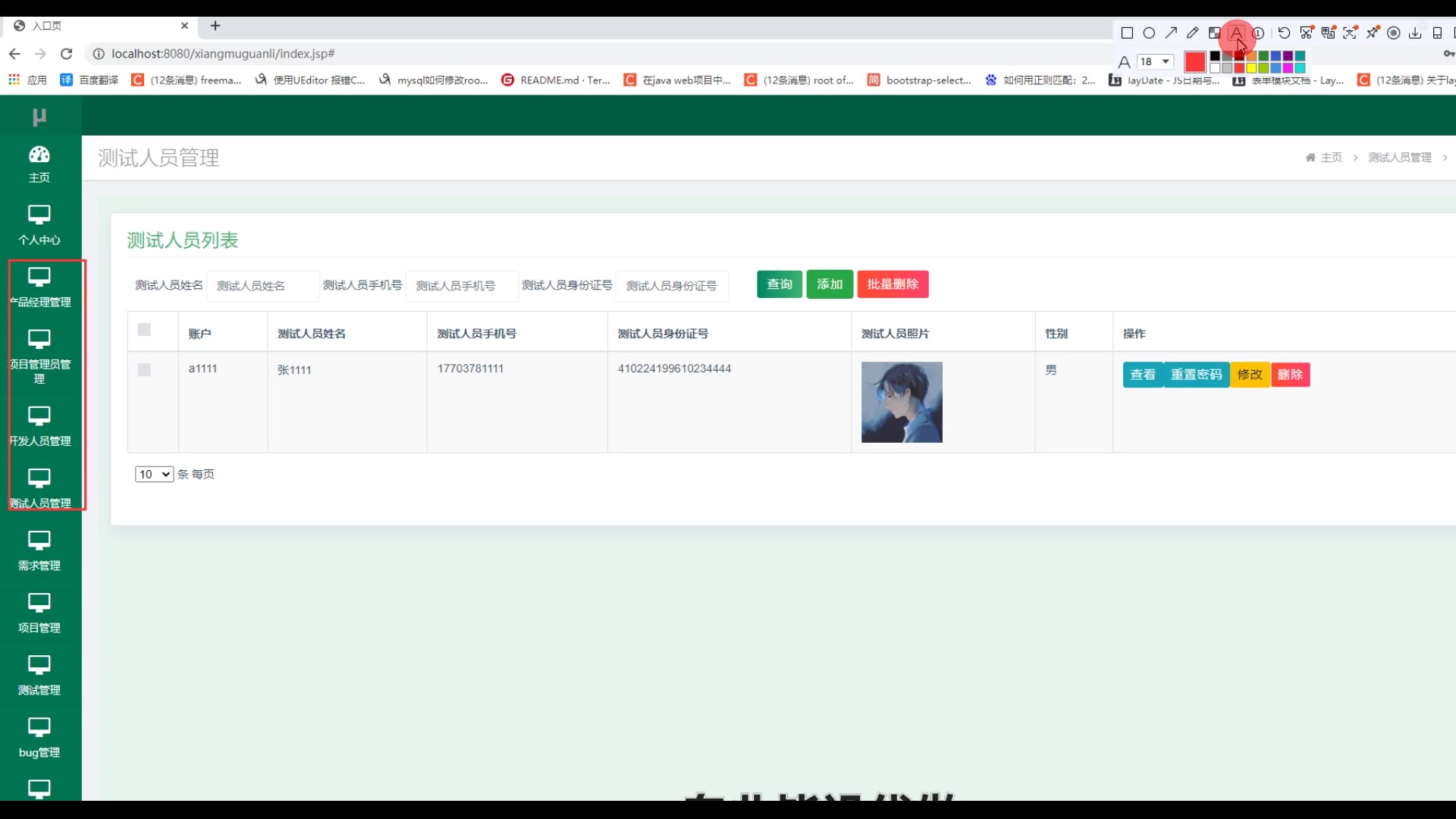This screenshot has height=819, width=1456.
Task: Click the green 查询 button
Action: [x=779, y=284]
